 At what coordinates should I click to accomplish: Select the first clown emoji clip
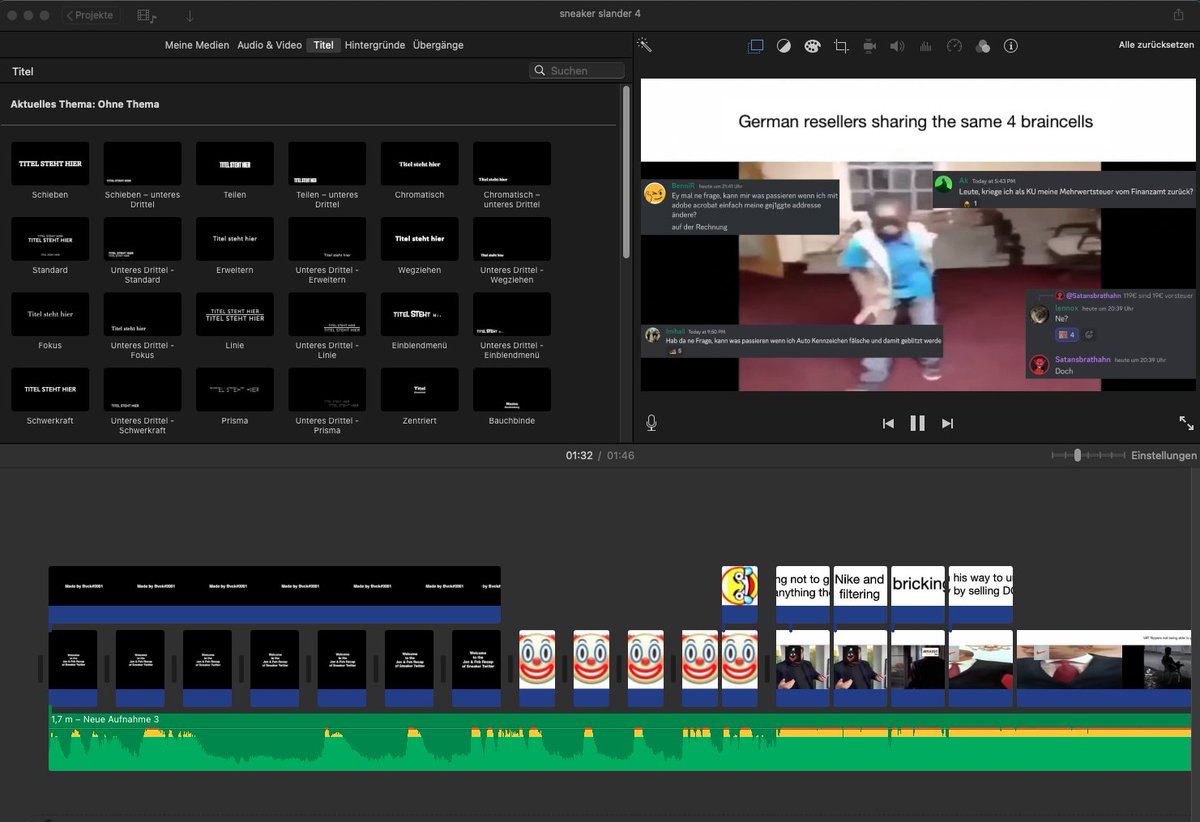[537, 668]
